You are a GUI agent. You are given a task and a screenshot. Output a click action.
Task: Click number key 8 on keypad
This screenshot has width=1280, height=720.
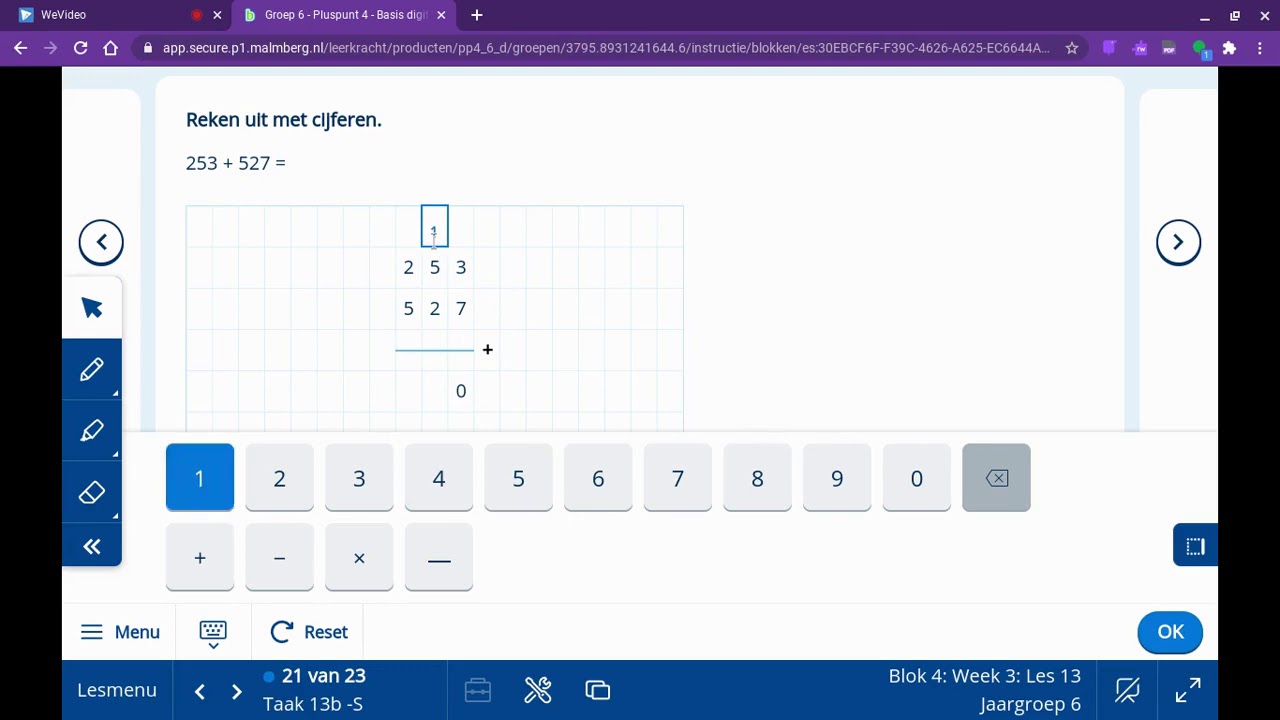pos(757,478)
